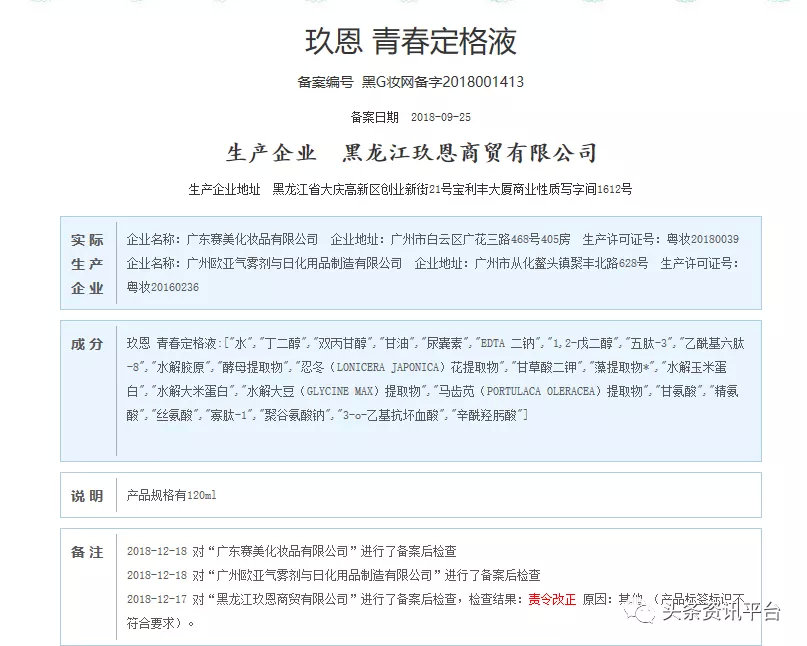The width and height of the screenshot is (807, 646).
Task: Click the Latin name GLYCINE MAX
Action: point(340,391)
